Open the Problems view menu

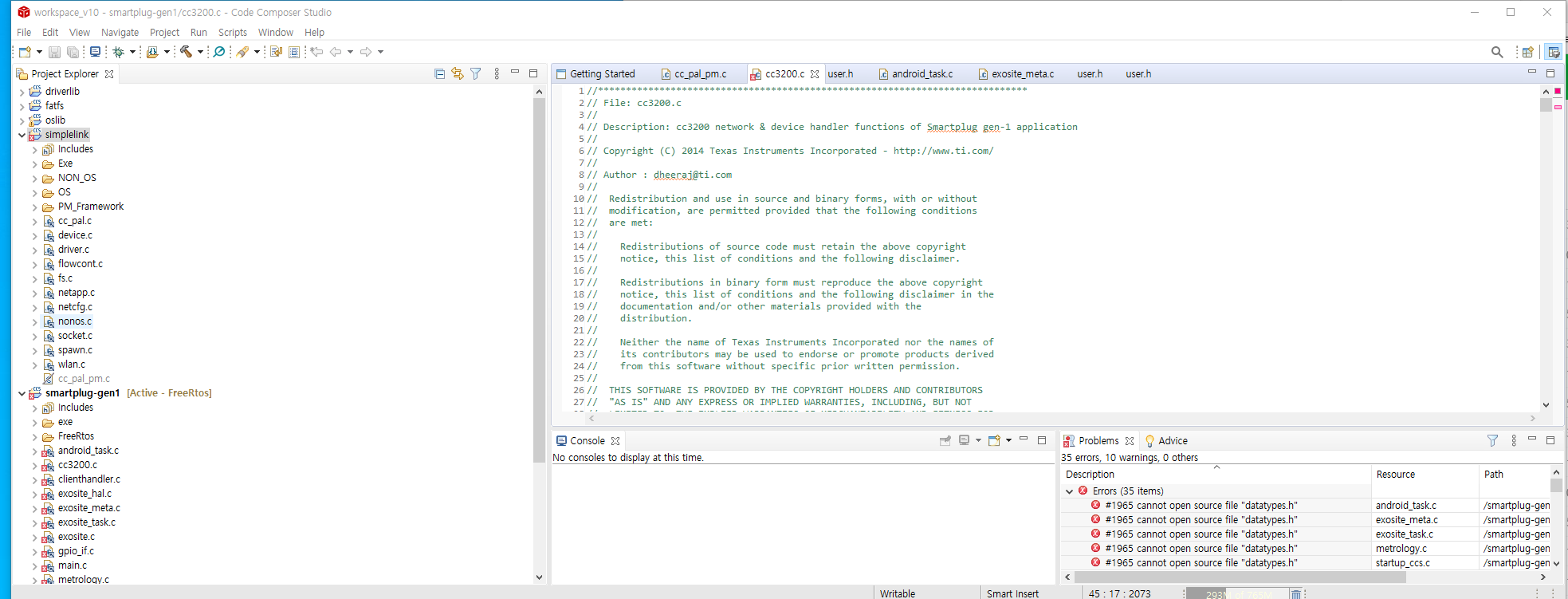1514,440
